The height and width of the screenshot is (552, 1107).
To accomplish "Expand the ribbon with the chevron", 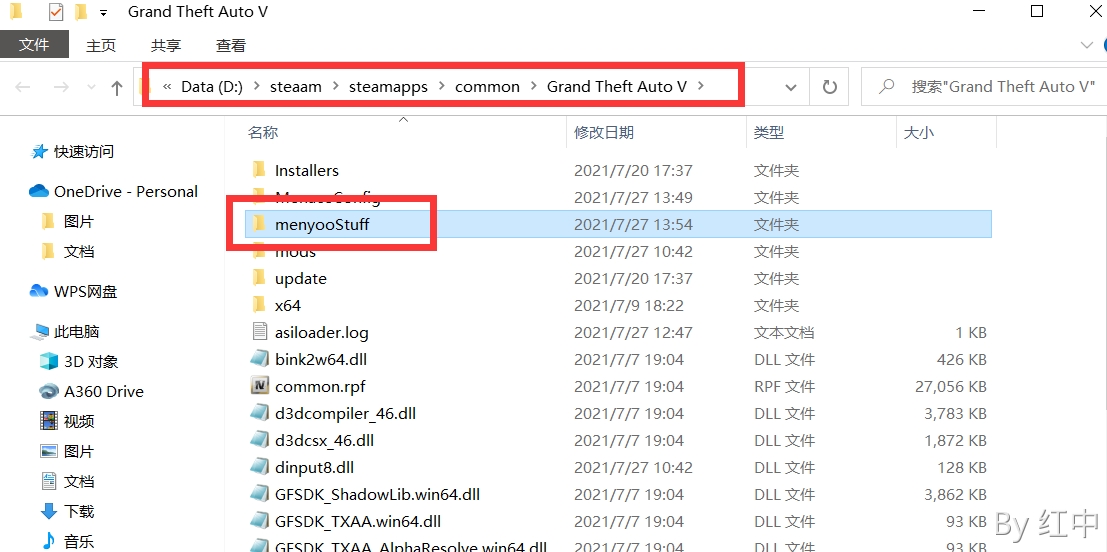I will coord(1087,45).
